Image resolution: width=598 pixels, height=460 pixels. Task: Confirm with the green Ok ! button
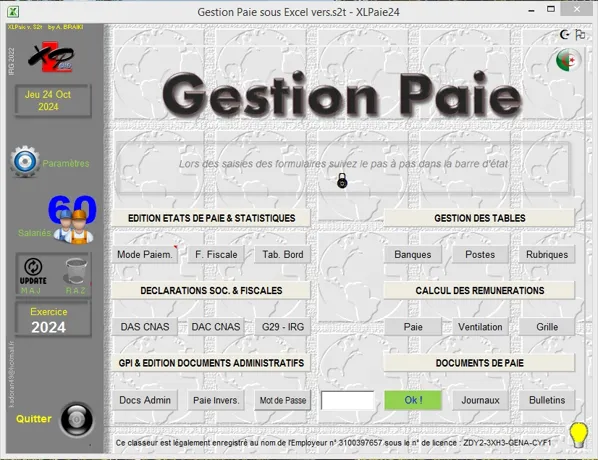(413, 400)
